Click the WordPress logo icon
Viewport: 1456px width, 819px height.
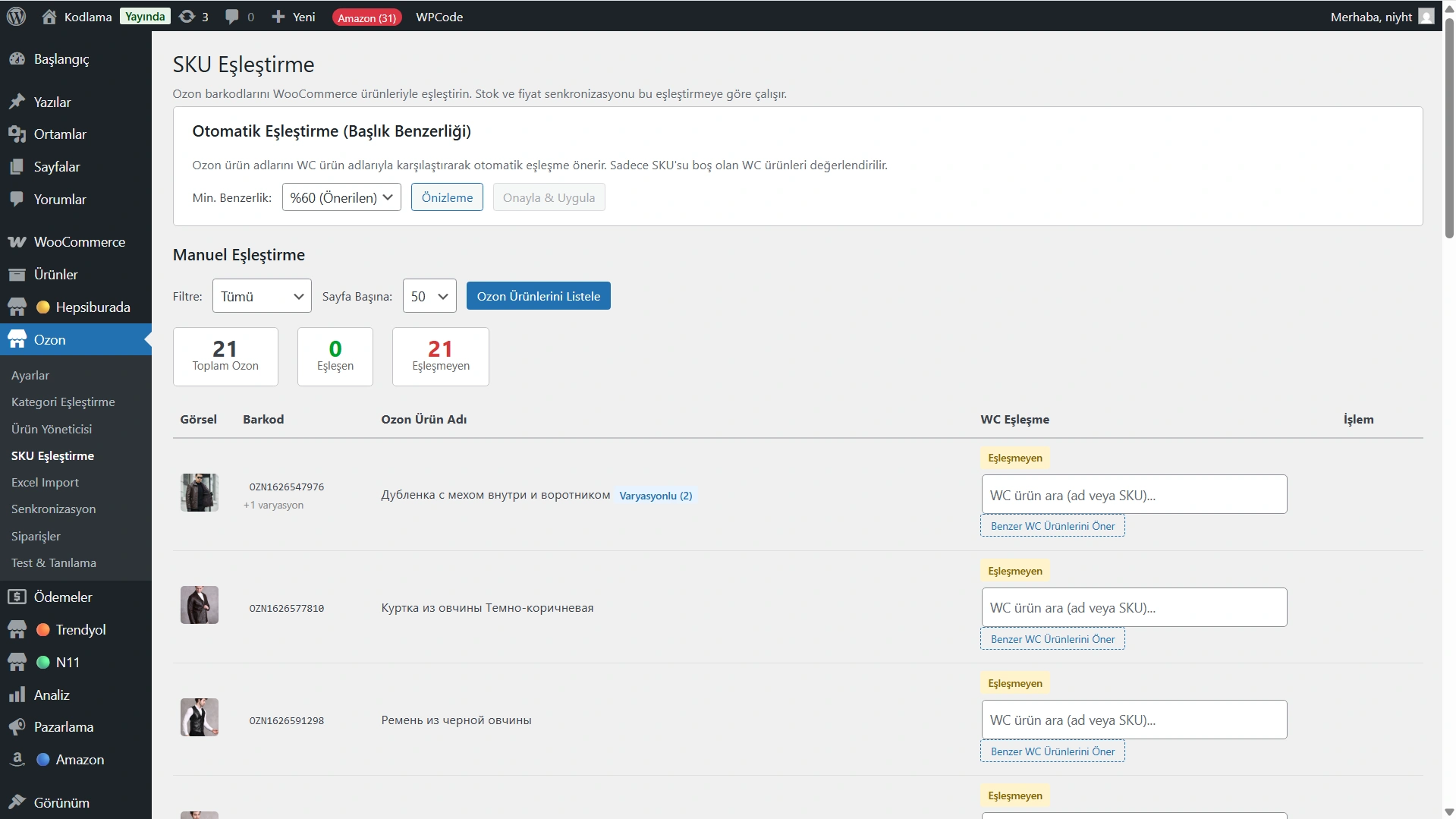(x=16, y=17)
